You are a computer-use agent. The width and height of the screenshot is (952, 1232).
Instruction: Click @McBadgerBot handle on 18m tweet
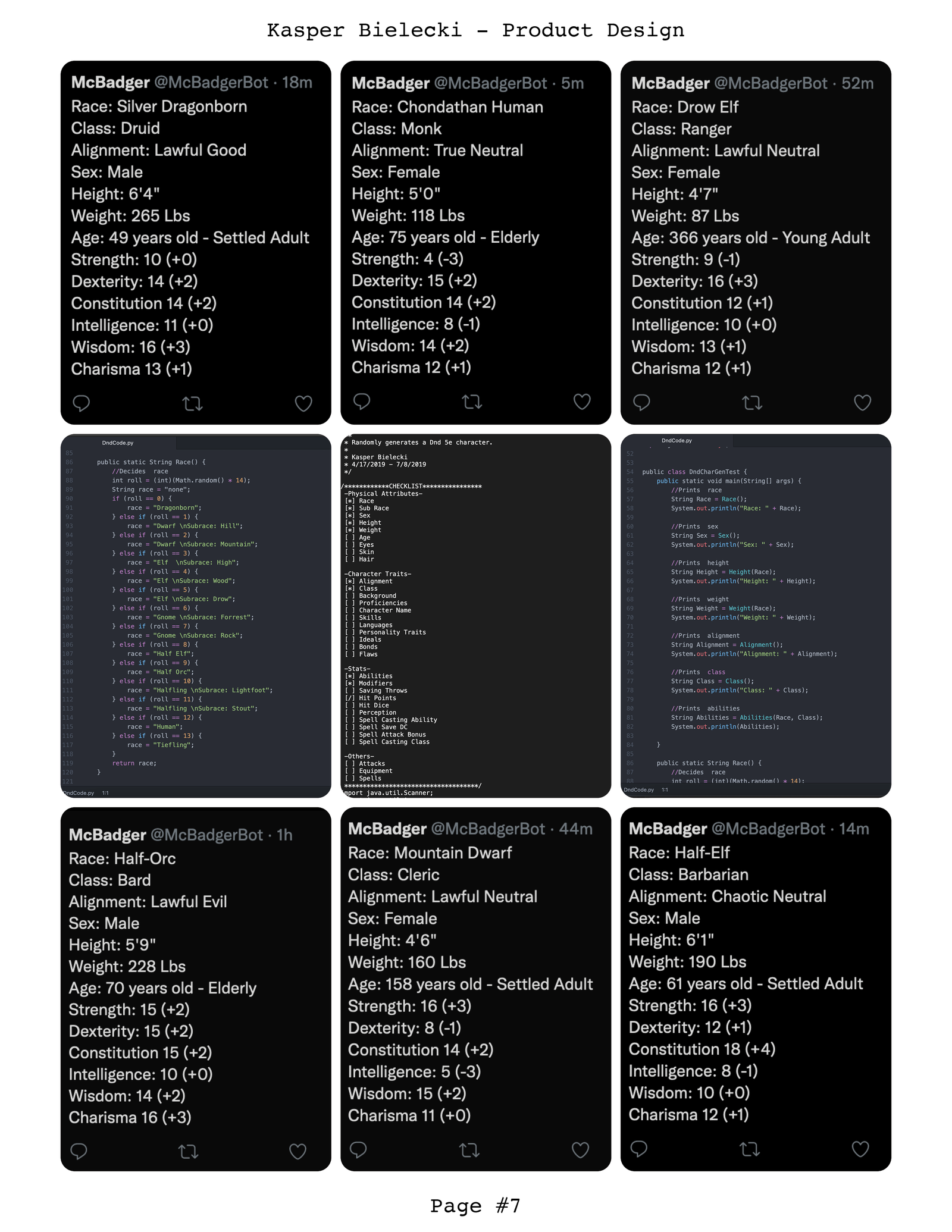tap(211, 82)
